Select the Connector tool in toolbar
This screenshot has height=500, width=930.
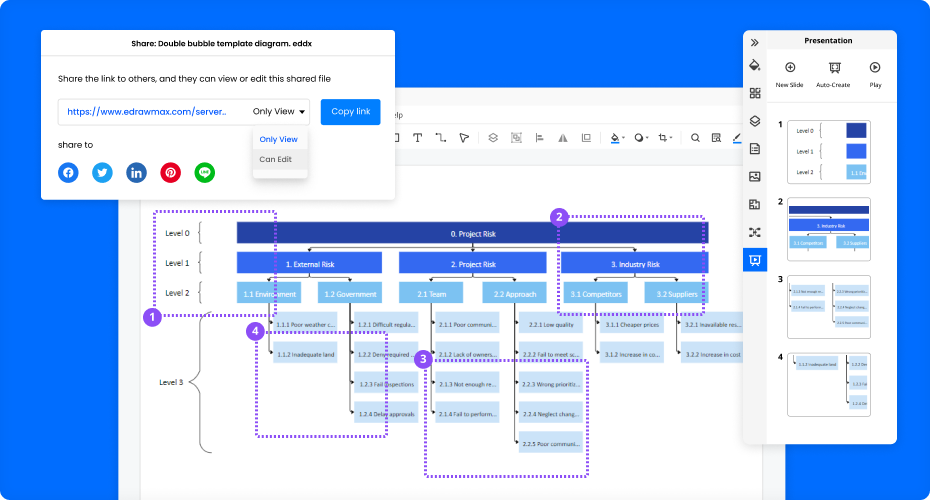(441, 138)
